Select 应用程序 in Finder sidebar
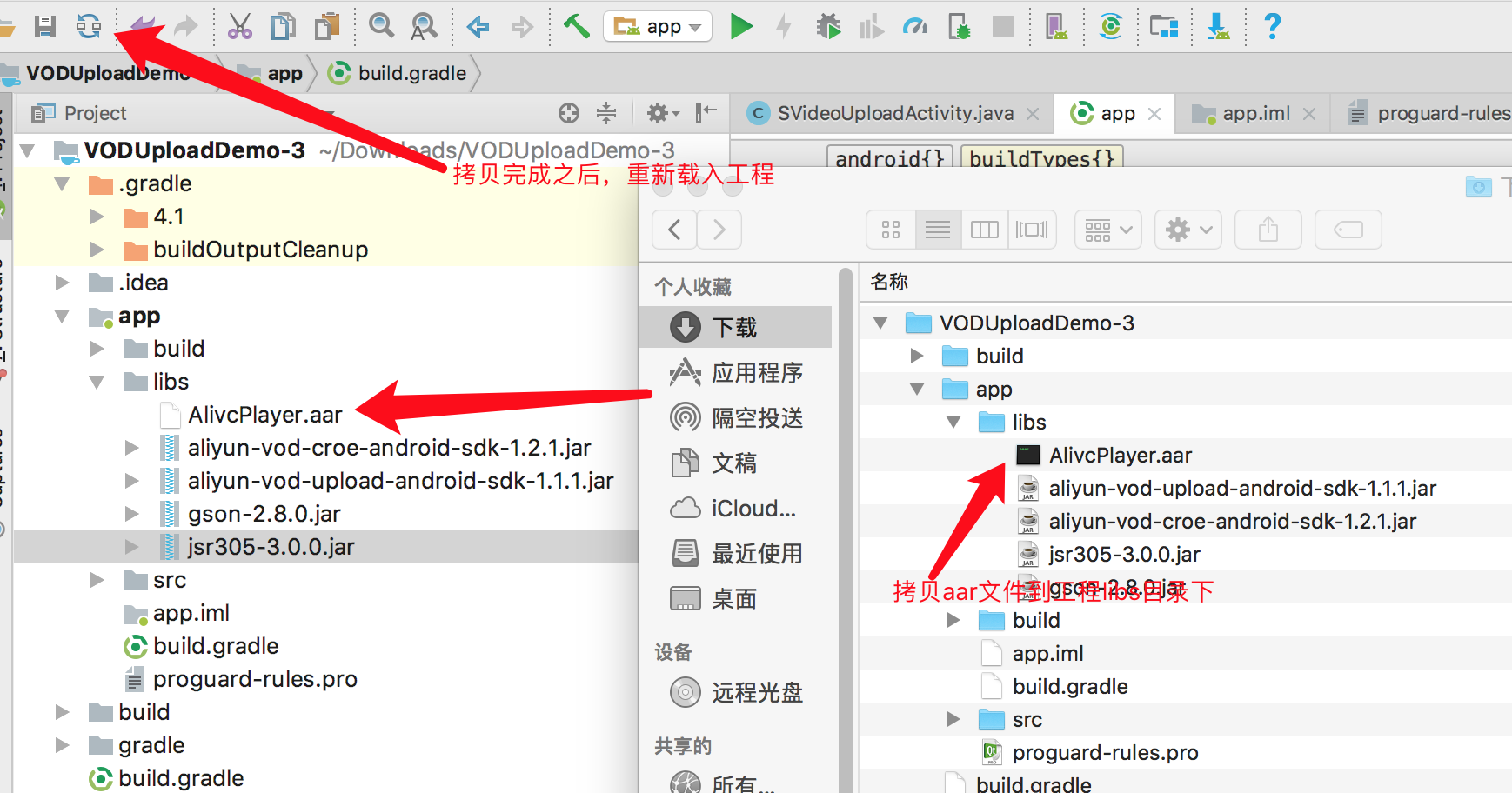This screenshot has height=793, width=1512. 736,372
